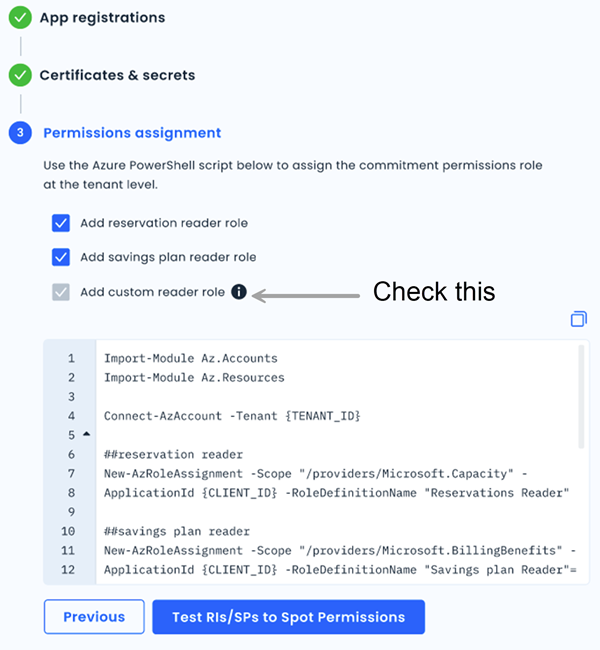The width and height of the screenshot is (600, 650).
Task: Click the step 3 number badge
Action: [20, 132]
